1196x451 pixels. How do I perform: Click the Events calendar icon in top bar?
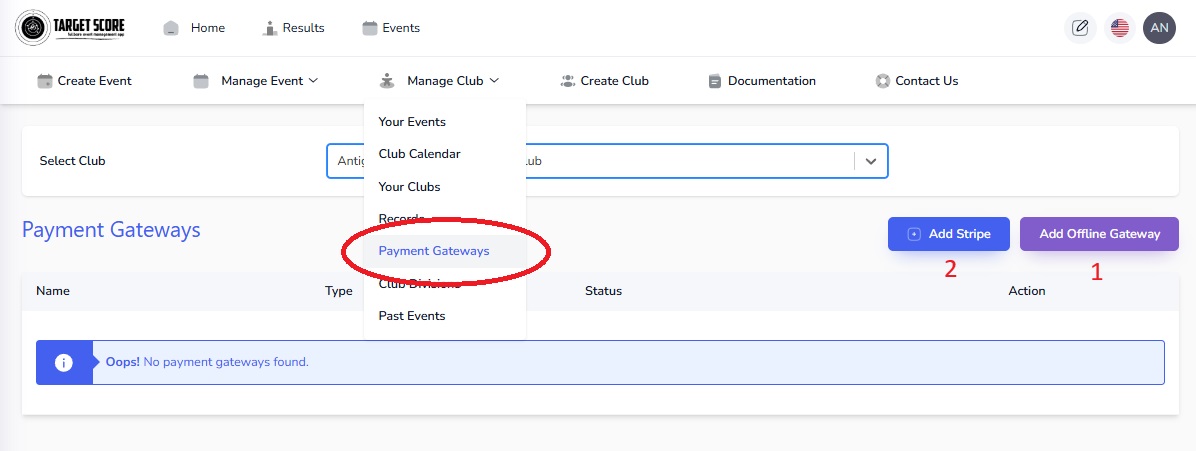point(370,28)
